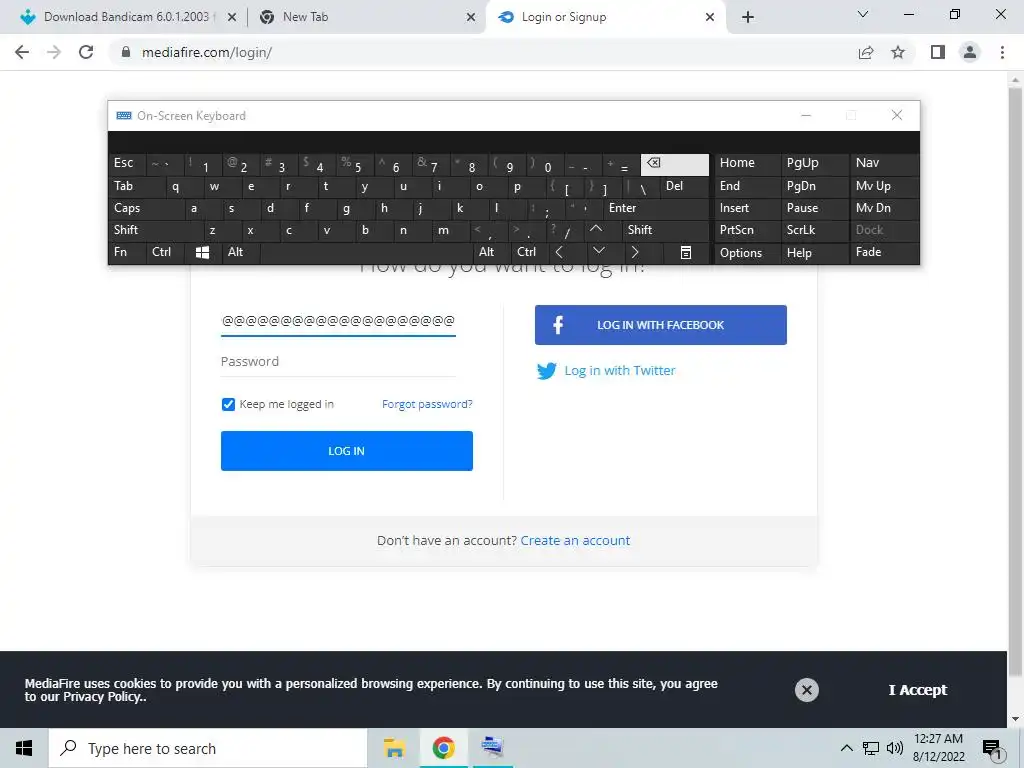
Task: Open new tab with plus button
Action: (x=748, y=17)
